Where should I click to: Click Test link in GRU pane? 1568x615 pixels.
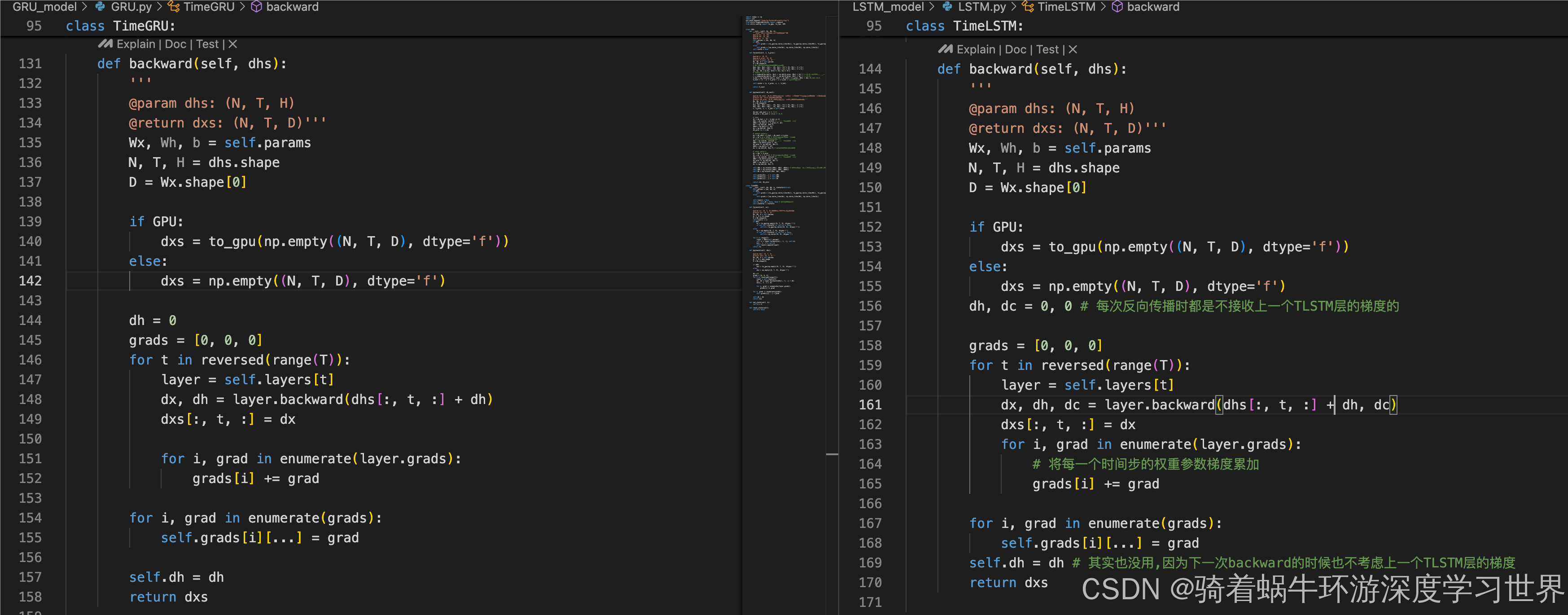(207, 44)
